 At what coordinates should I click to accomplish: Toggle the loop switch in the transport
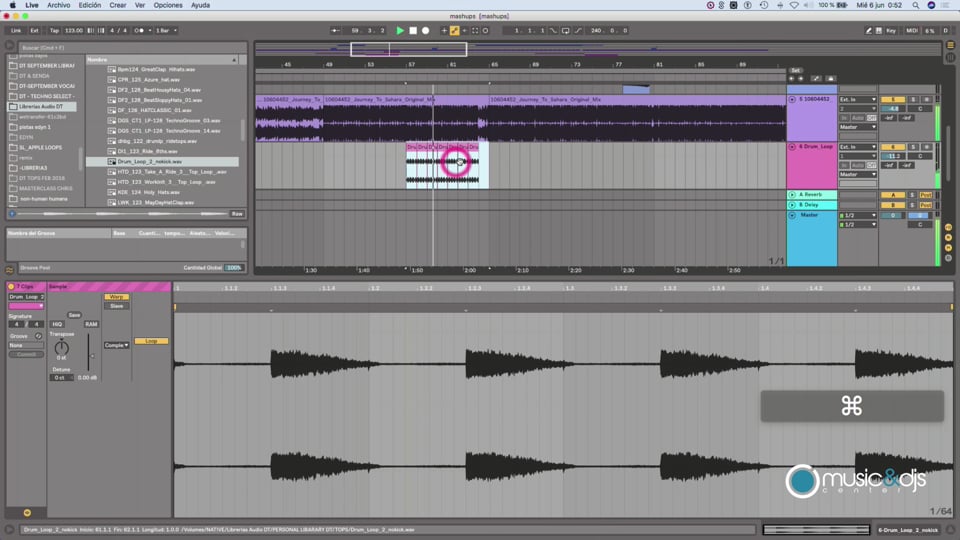click(565, 31)
